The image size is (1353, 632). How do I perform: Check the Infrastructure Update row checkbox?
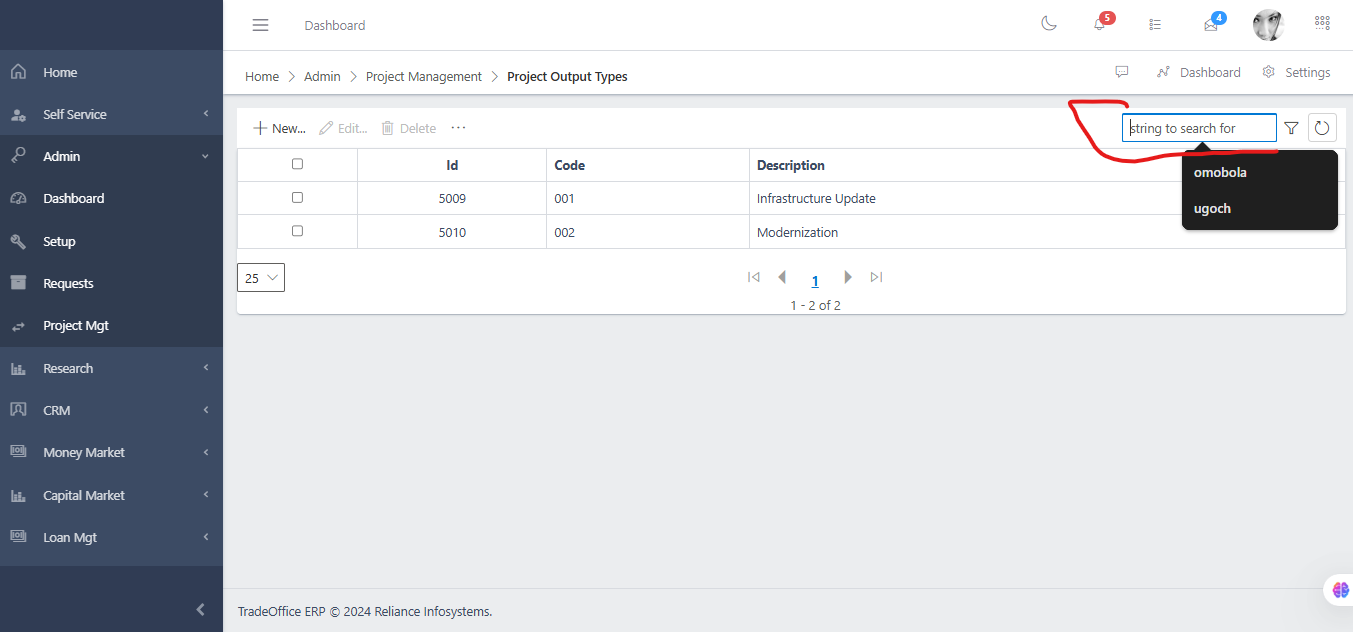297,198
